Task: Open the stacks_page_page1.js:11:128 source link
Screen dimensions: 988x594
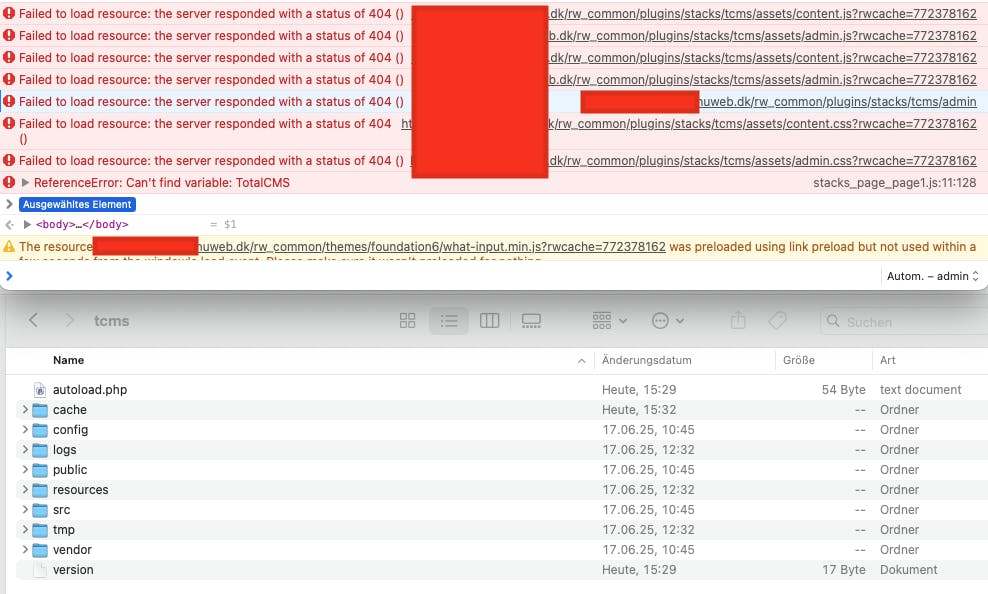Action: point(895,183)
